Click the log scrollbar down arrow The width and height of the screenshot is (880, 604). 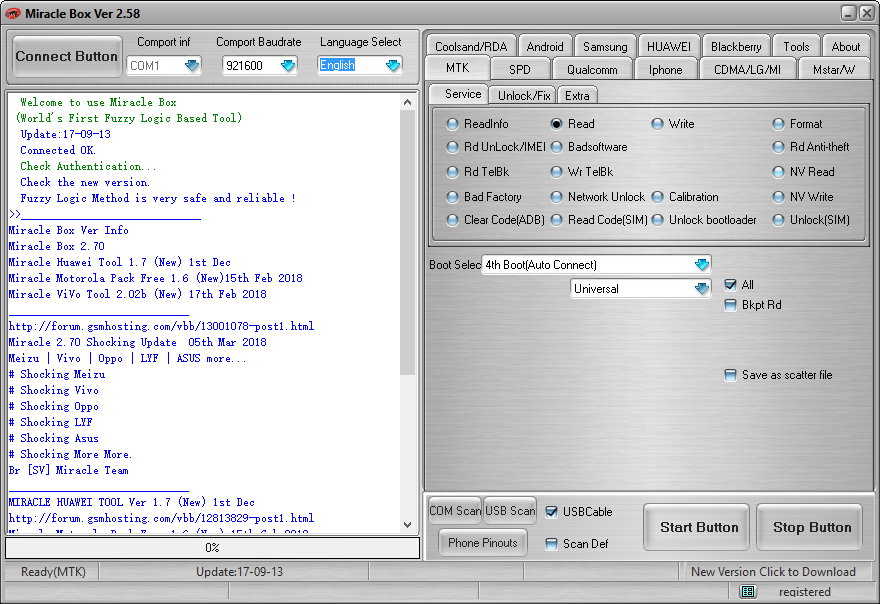(x=407, y=525)
